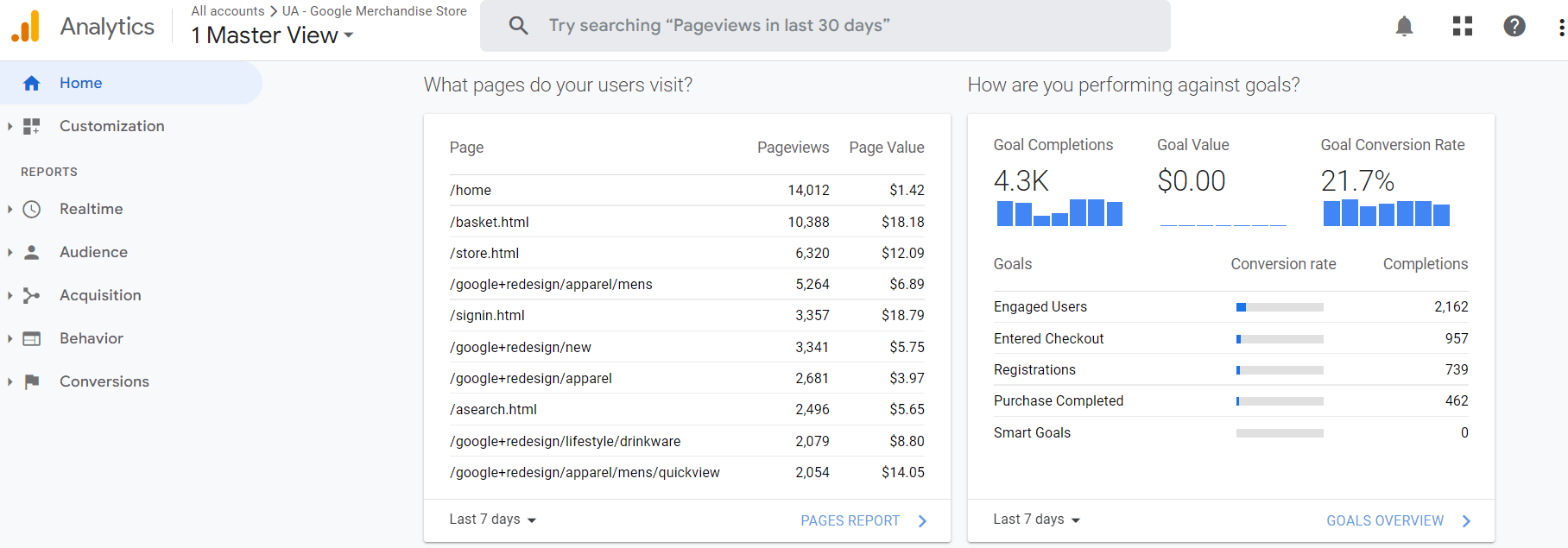
Task: Click the Registrations goal row
Action: pyautogui.click(x=1230, y=370)
